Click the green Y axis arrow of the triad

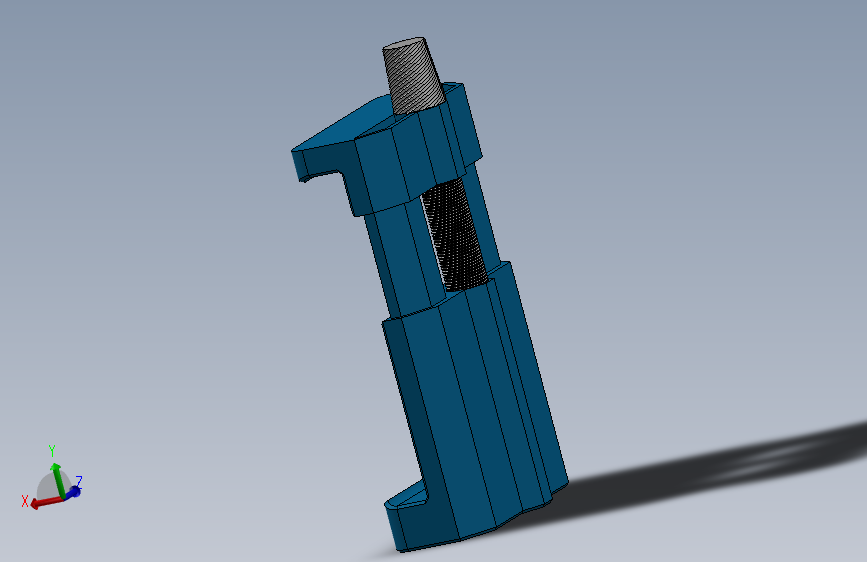click(x=58, y=479)
